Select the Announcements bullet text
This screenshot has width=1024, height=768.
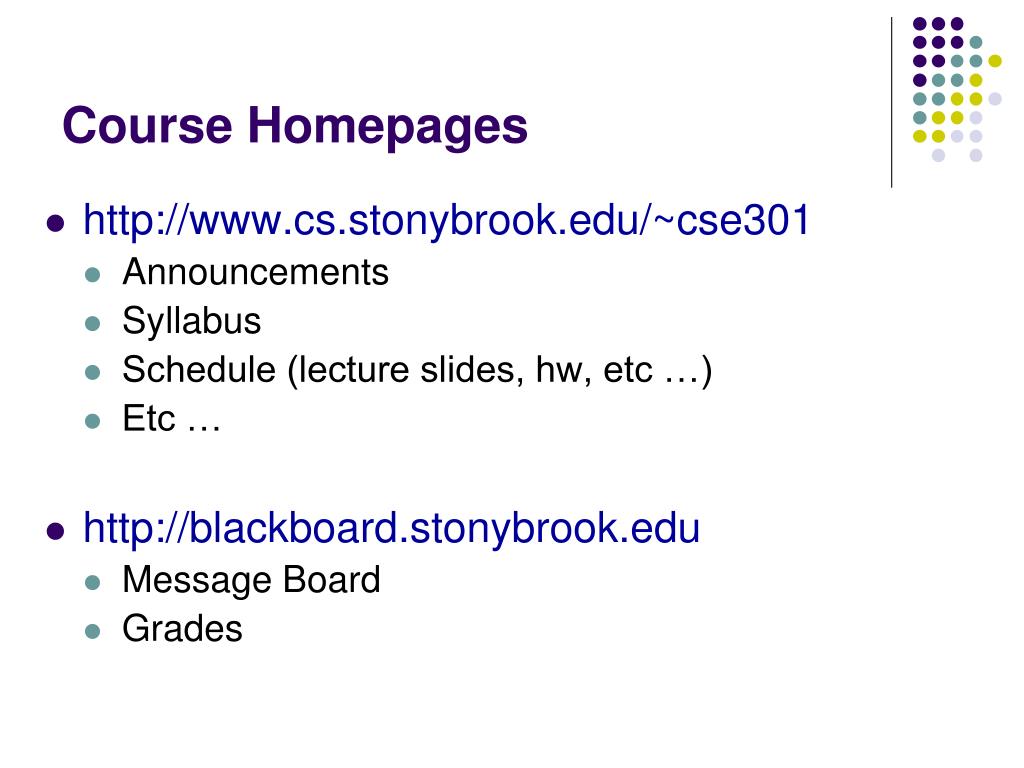pos(255,272)
